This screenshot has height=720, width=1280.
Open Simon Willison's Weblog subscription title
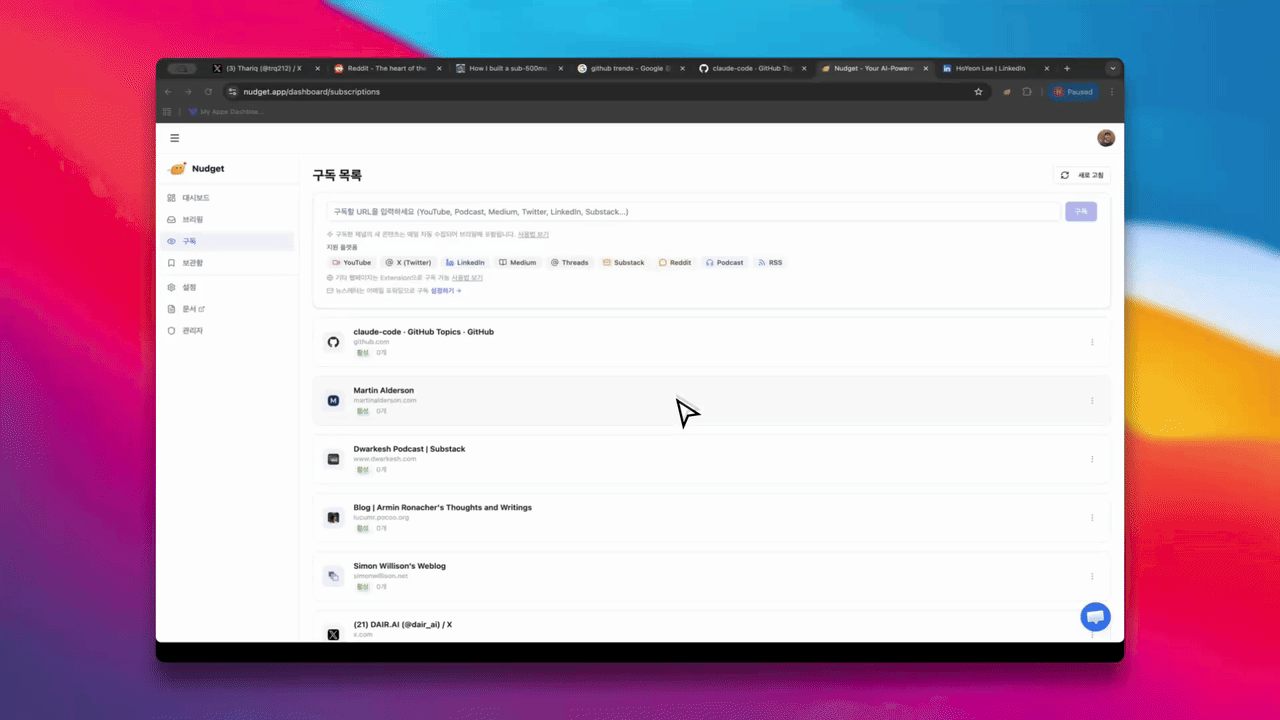(x=399, y=566)
